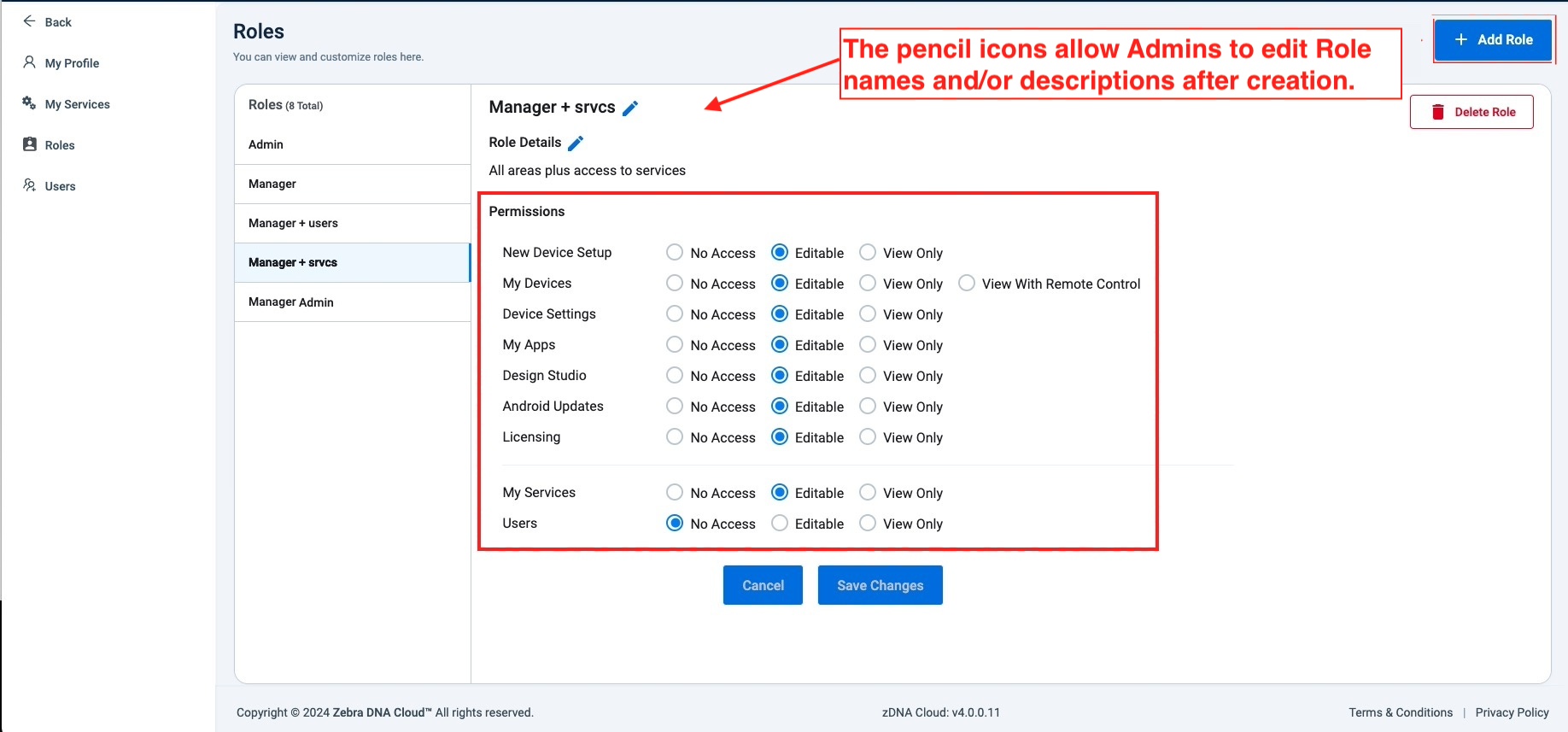Switch to the Manager + users role
Image resolution: width=1568 pixels, height=732 pixels.
click(293, 223)
